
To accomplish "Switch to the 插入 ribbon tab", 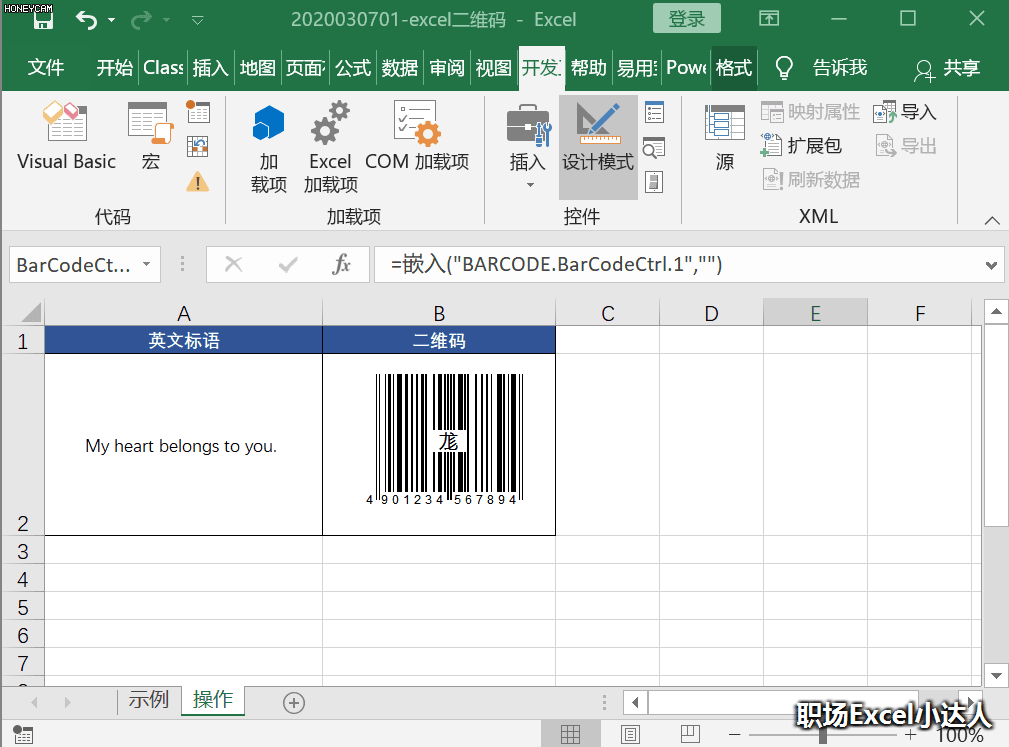I will [210, 67].
